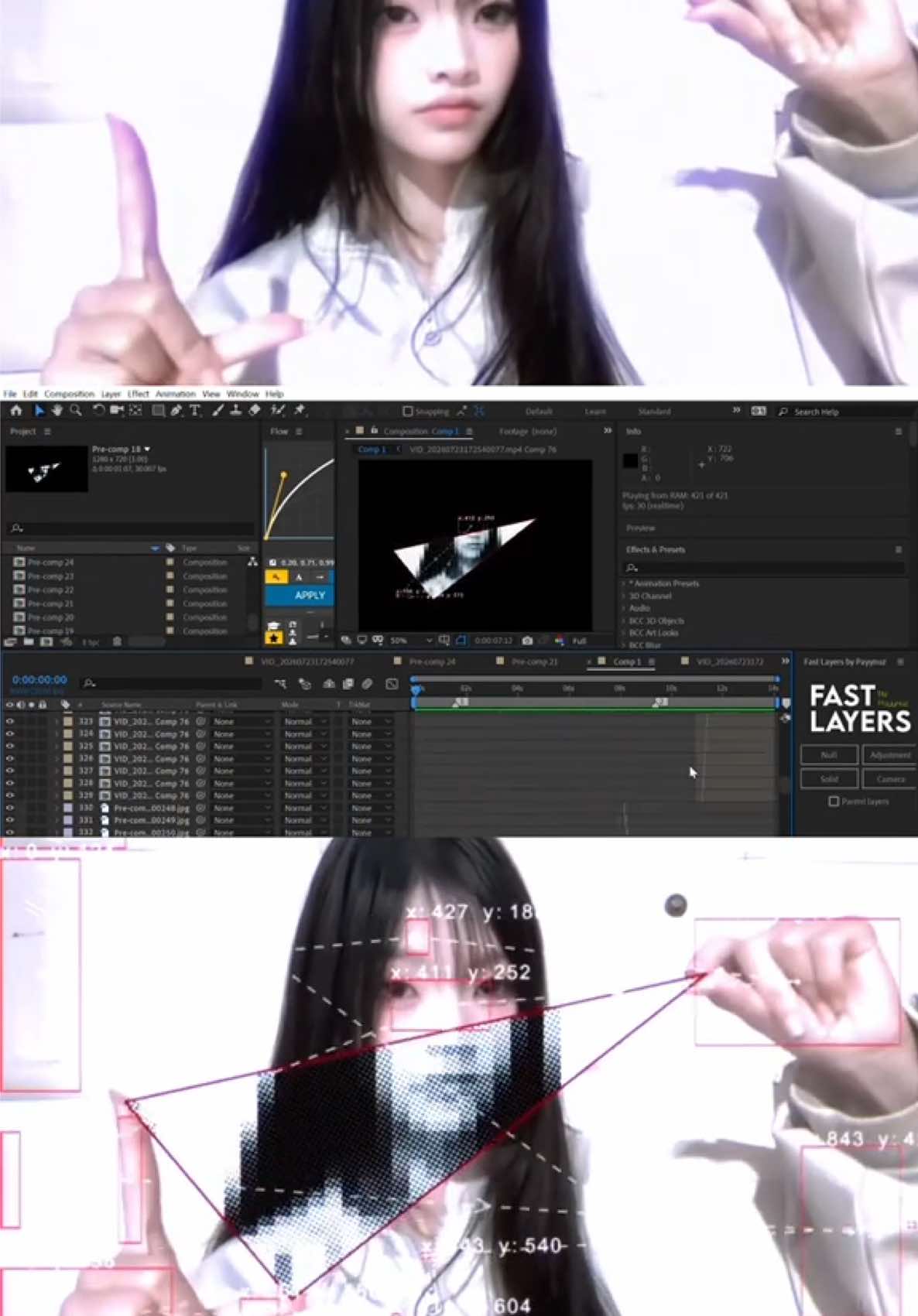Select the Eraser tool
Screen dimensions: 918x1316
point(255,411)
